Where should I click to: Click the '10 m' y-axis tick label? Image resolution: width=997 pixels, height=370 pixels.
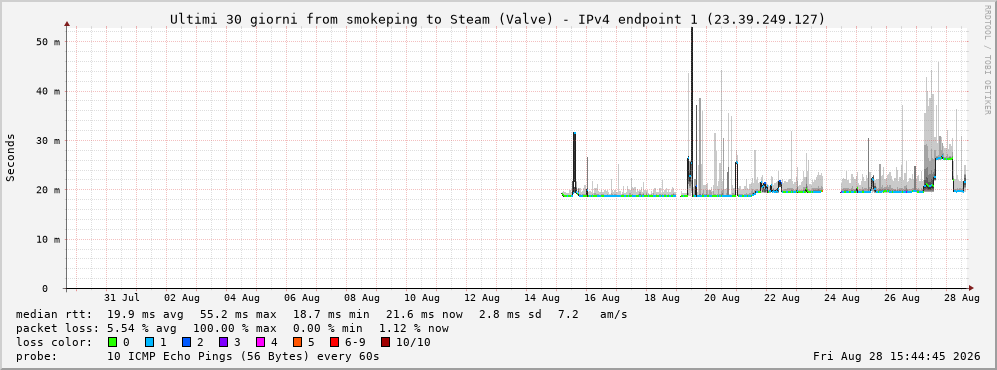pos(48,240)
